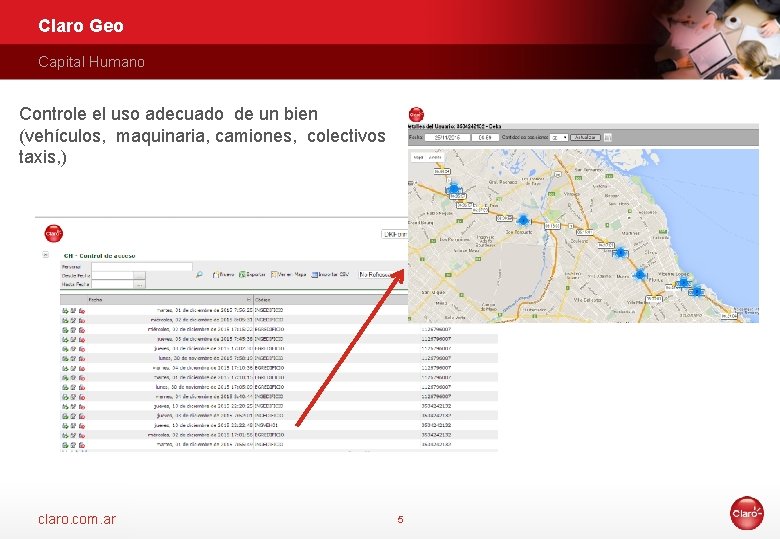Image resolution: width=780 pixels, height=539 pixels.
Task: Open the claro.com.ar link in the footer
Action: pyautogui.click(x=77, y=519)
